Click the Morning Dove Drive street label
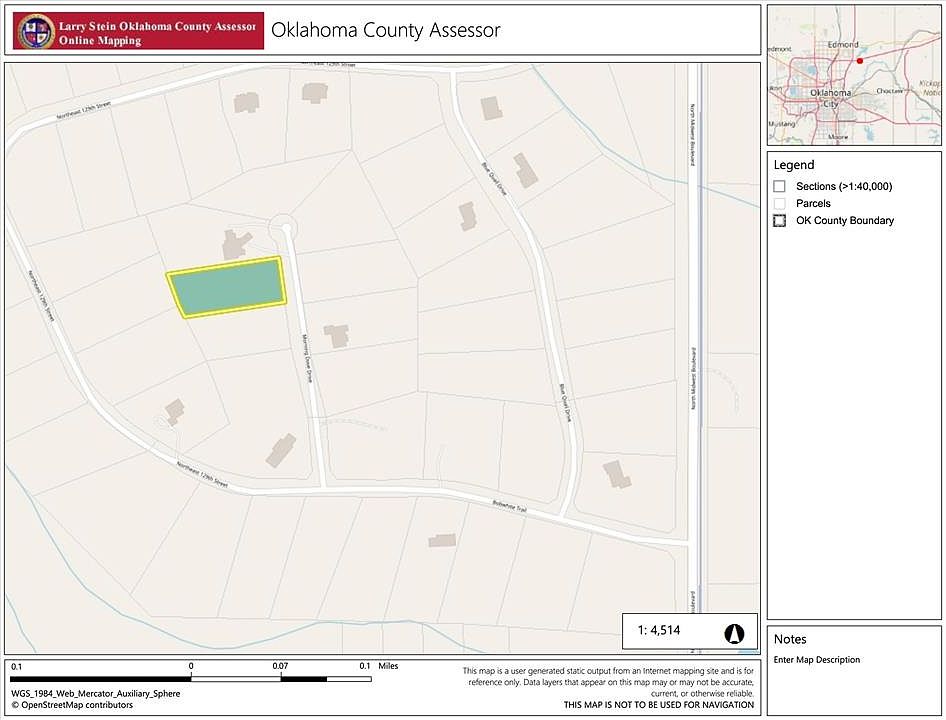 point(307,358)
